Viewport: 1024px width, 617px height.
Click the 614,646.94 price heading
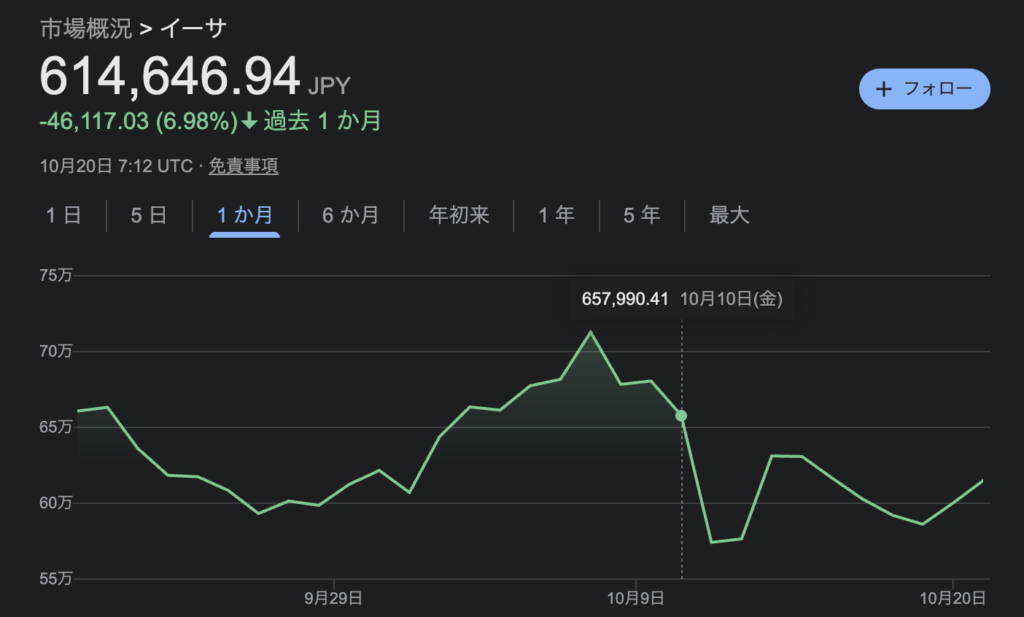(x=170, y=75)
